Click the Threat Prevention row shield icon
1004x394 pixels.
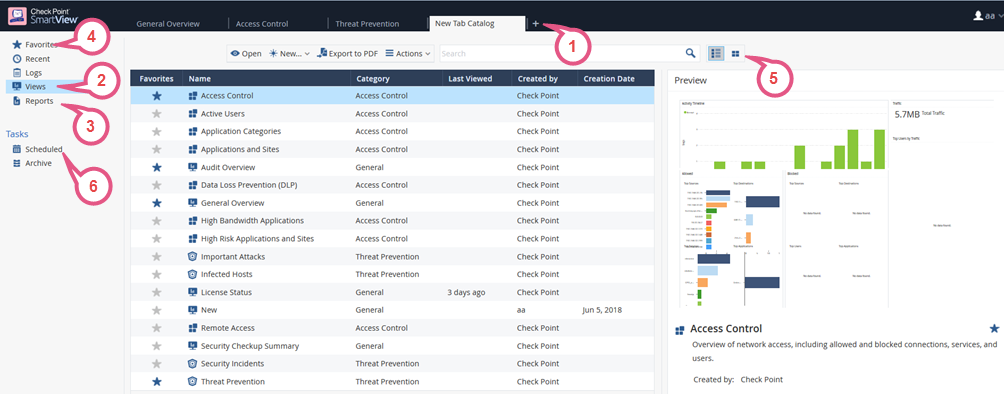[x=193, y=381]
